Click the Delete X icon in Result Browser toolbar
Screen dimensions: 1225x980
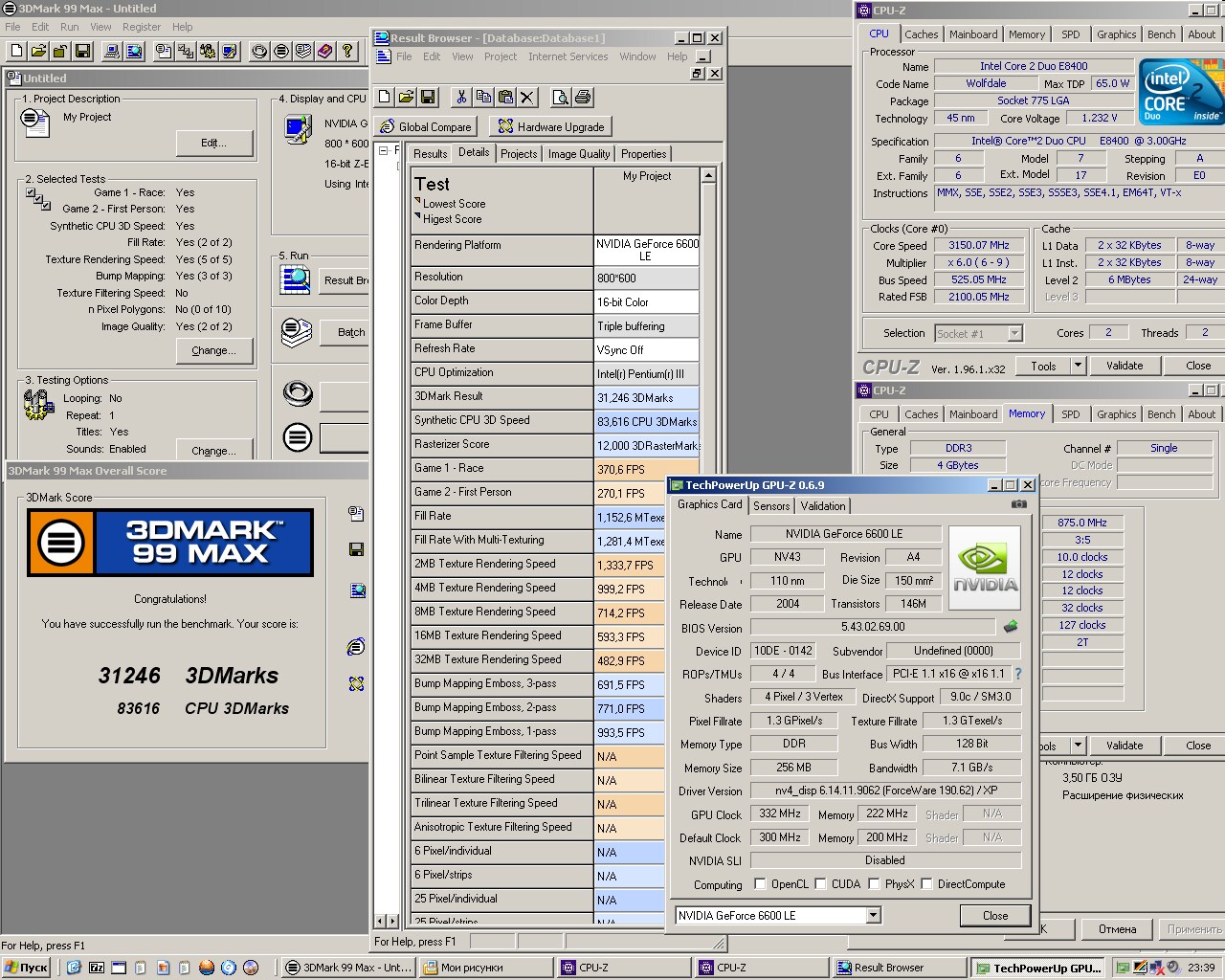(527, 97)
